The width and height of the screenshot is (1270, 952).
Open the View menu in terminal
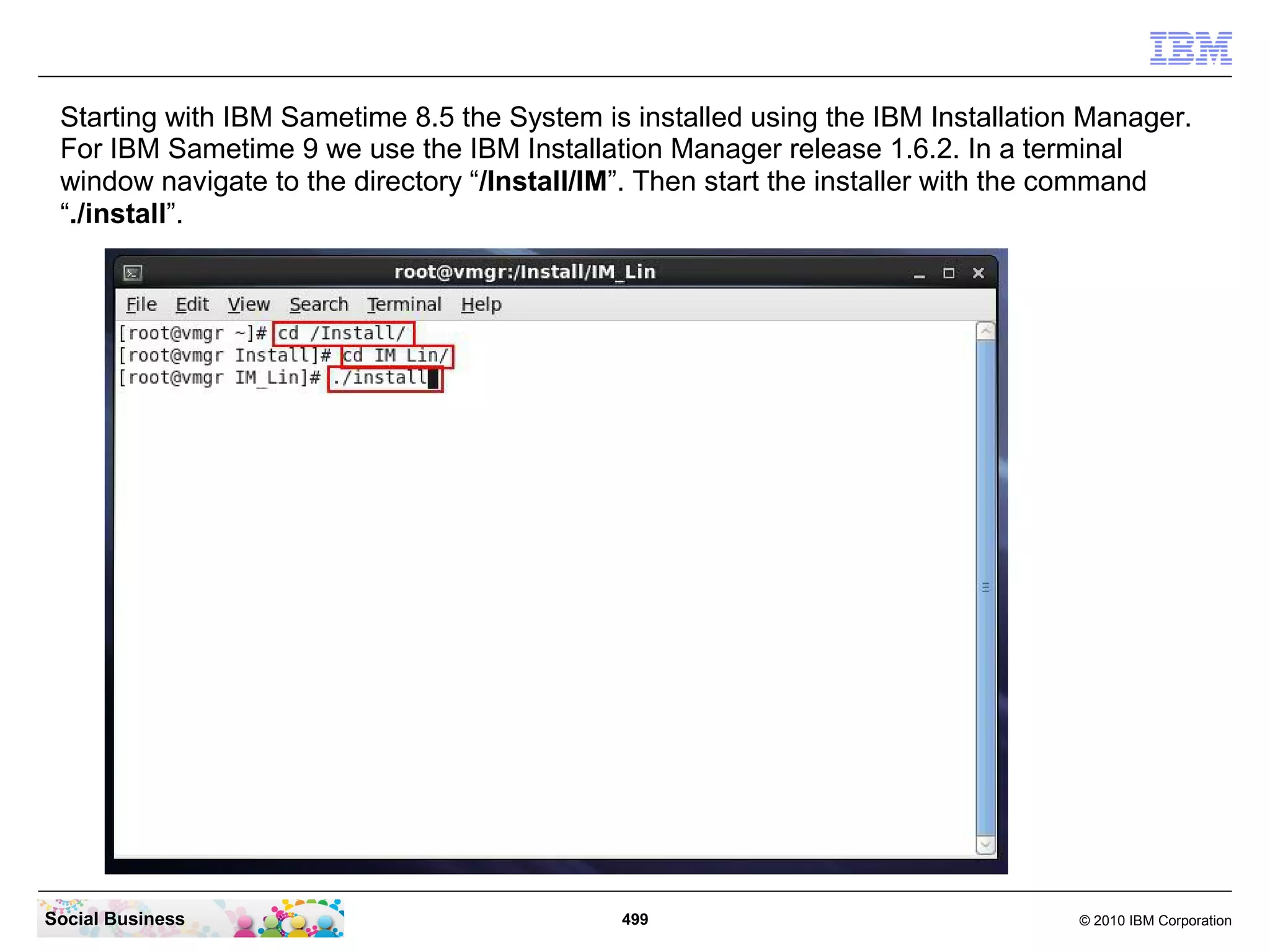[x=249, y=304]
